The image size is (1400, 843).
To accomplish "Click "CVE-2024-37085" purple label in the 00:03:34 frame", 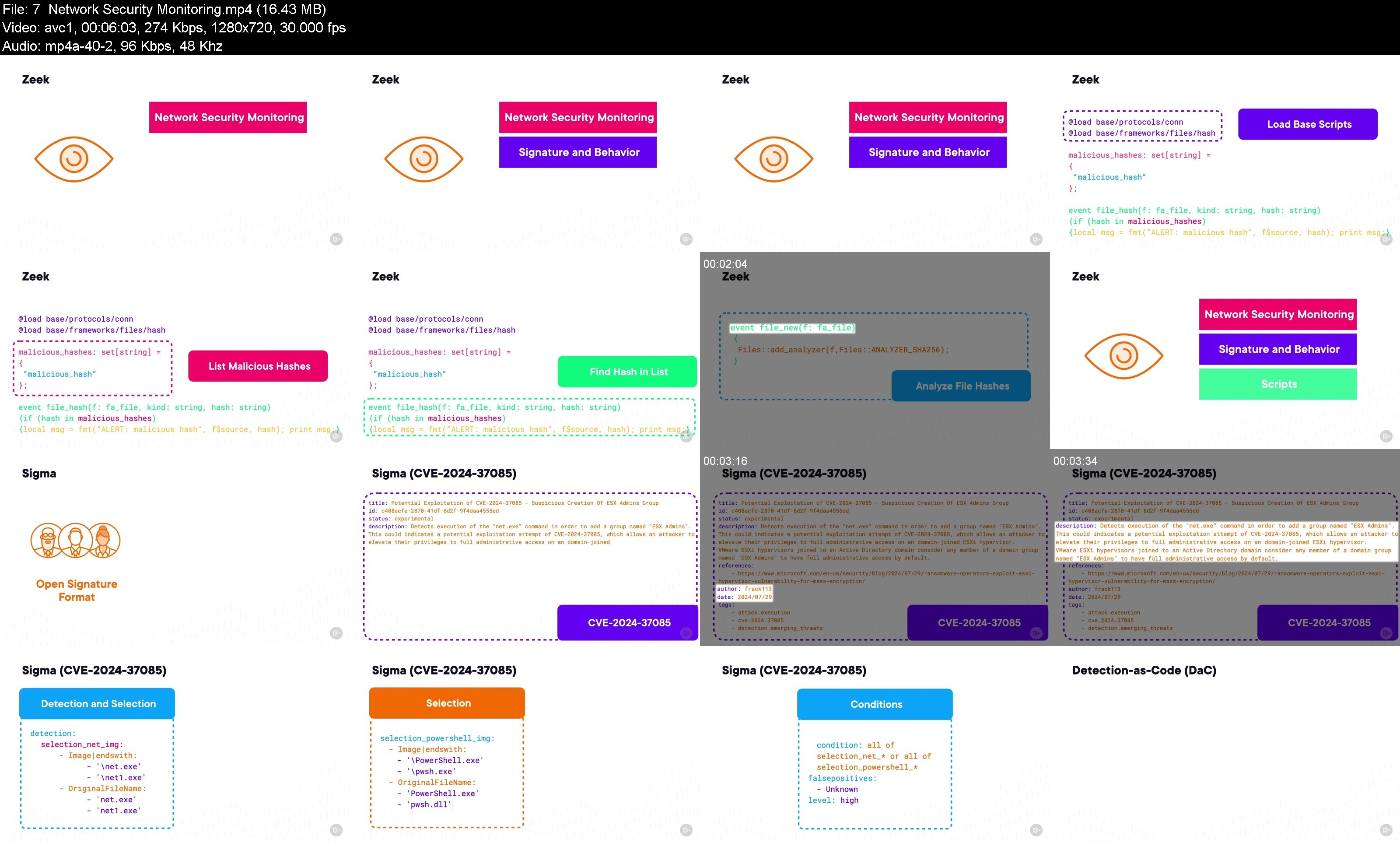I will tap(1327, 622).
